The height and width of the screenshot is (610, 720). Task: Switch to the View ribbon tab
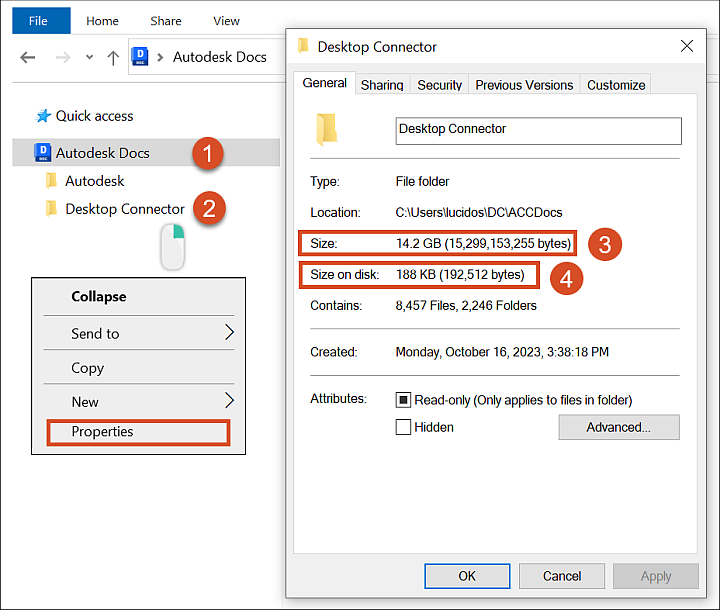tap(226, 21)
